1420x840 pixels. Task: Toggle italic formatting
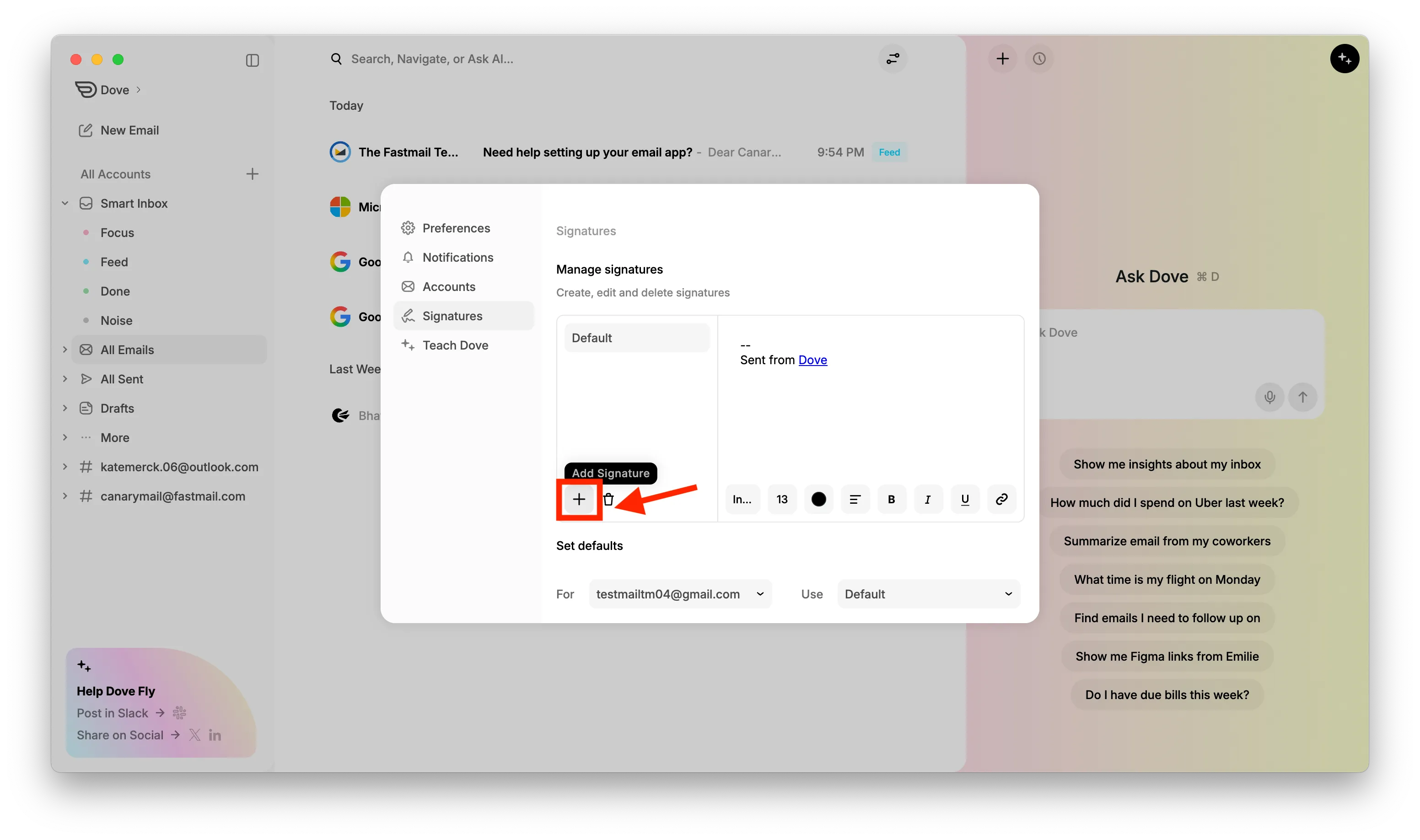[928, 499]
